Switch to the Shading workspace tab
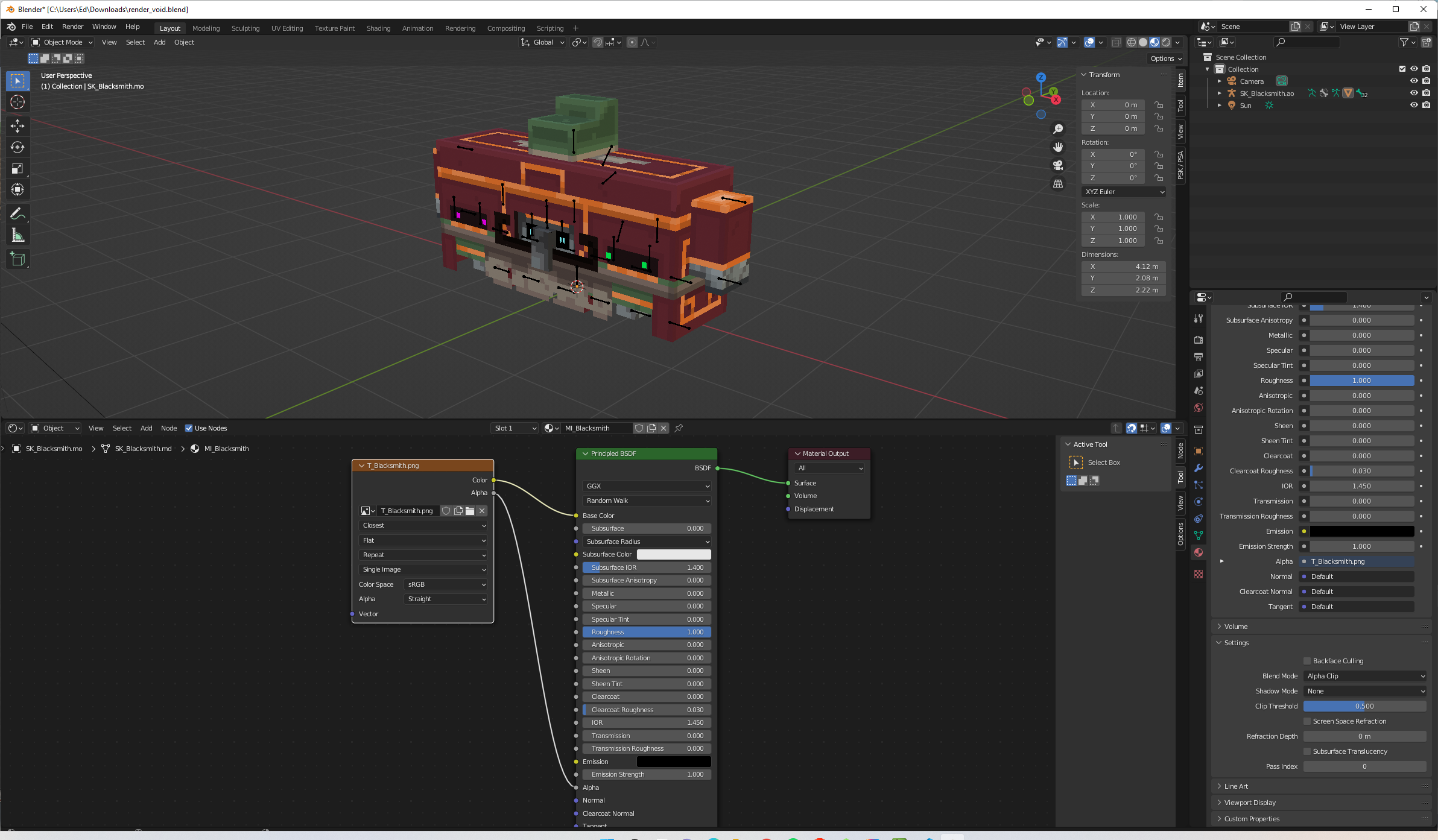Image resolution: width=1438 pixels, height=840 pixels. [x=378, y=28]
